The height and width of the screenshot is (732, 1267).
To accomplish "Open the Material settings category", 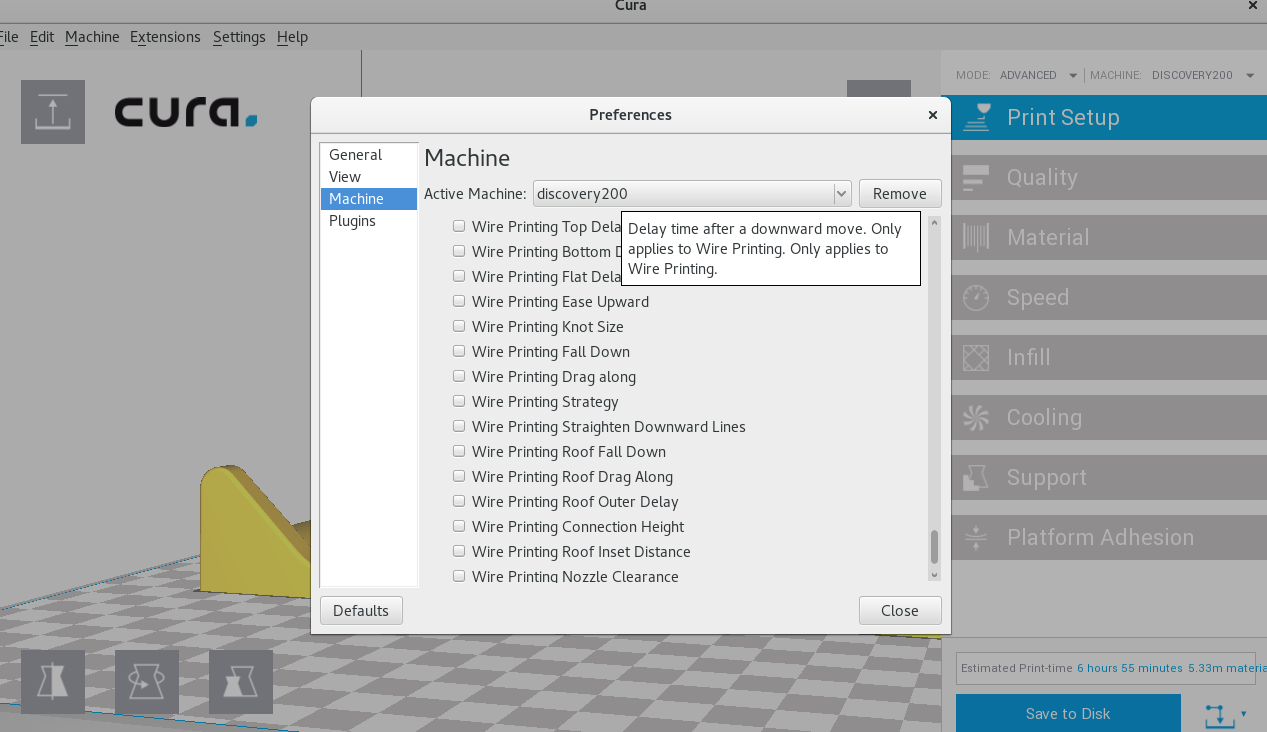I will click(x=1109, y=237).
